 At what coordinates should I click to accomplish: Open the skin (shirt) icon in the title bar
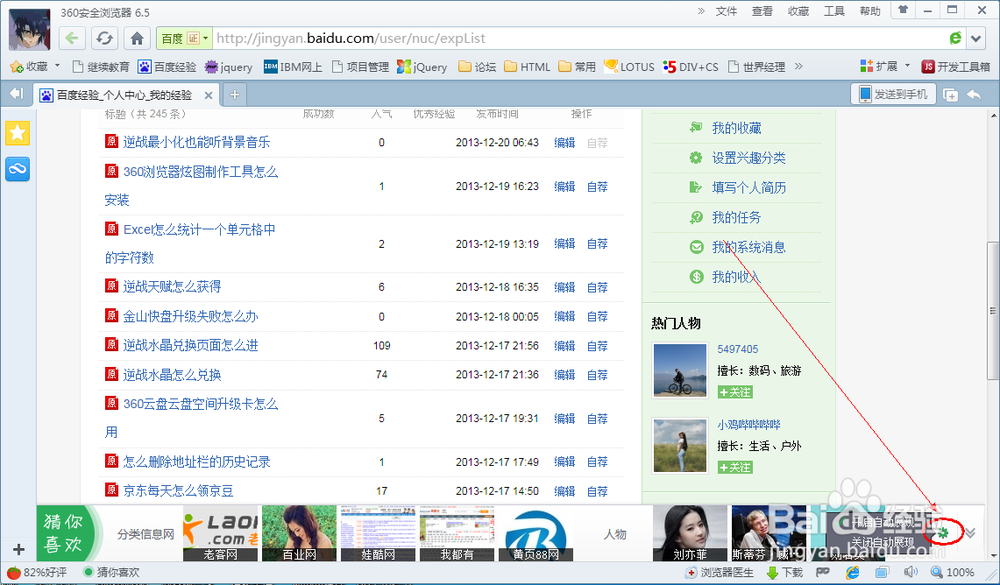coord(903,10)
